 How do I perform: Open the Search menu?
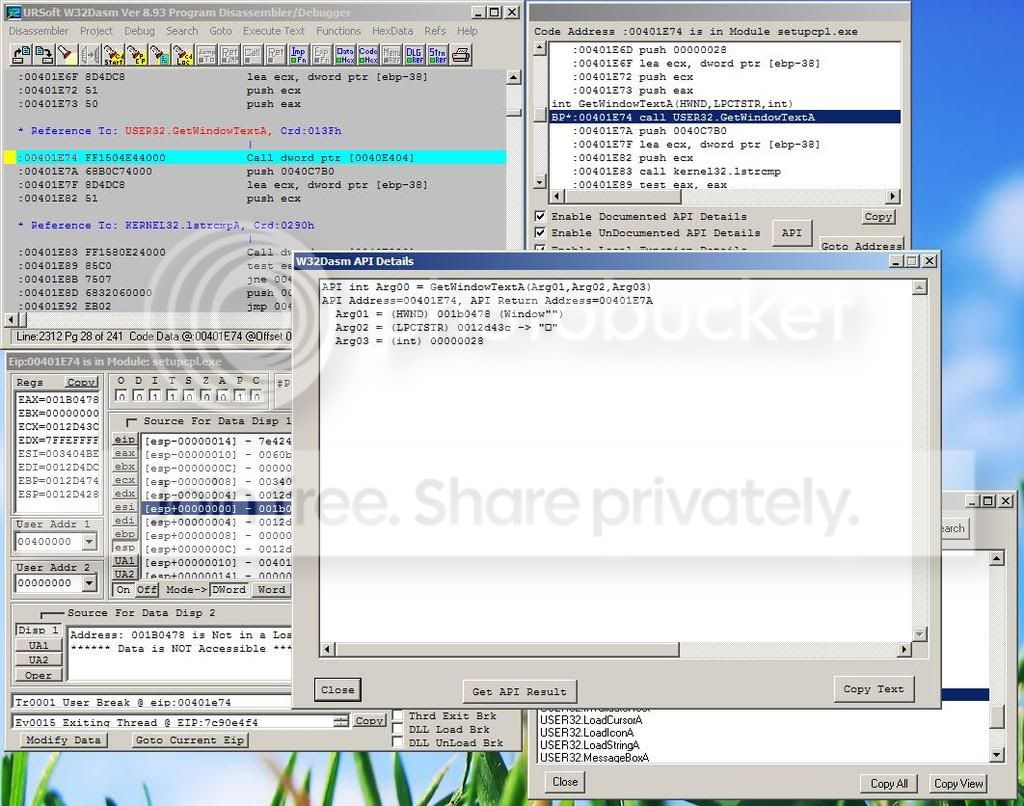click(x=182, y=31)
